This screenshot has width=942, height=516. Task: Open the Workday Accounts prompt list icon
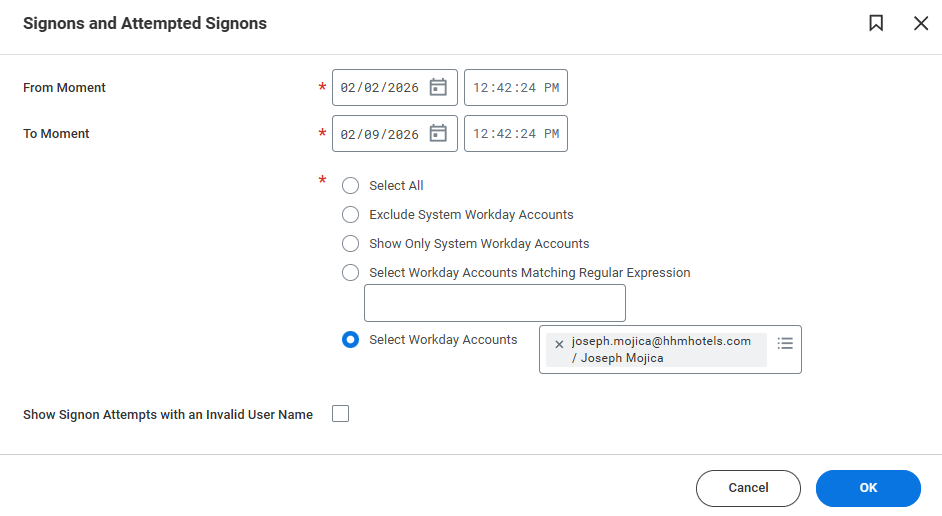(785, 343)
